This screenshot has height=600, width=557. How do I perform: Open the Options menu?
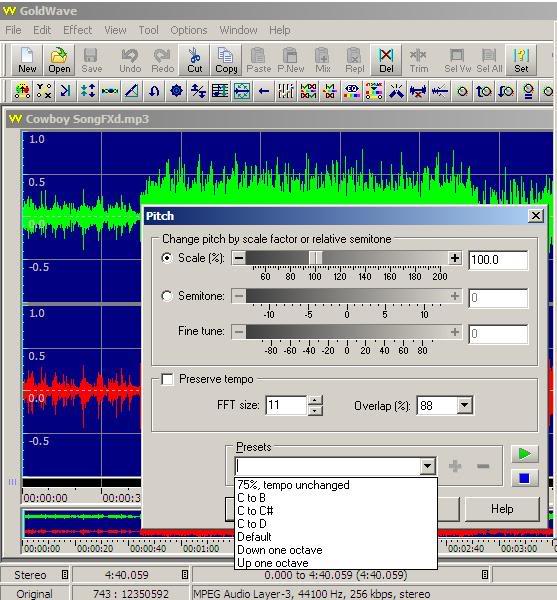[189, 30]
